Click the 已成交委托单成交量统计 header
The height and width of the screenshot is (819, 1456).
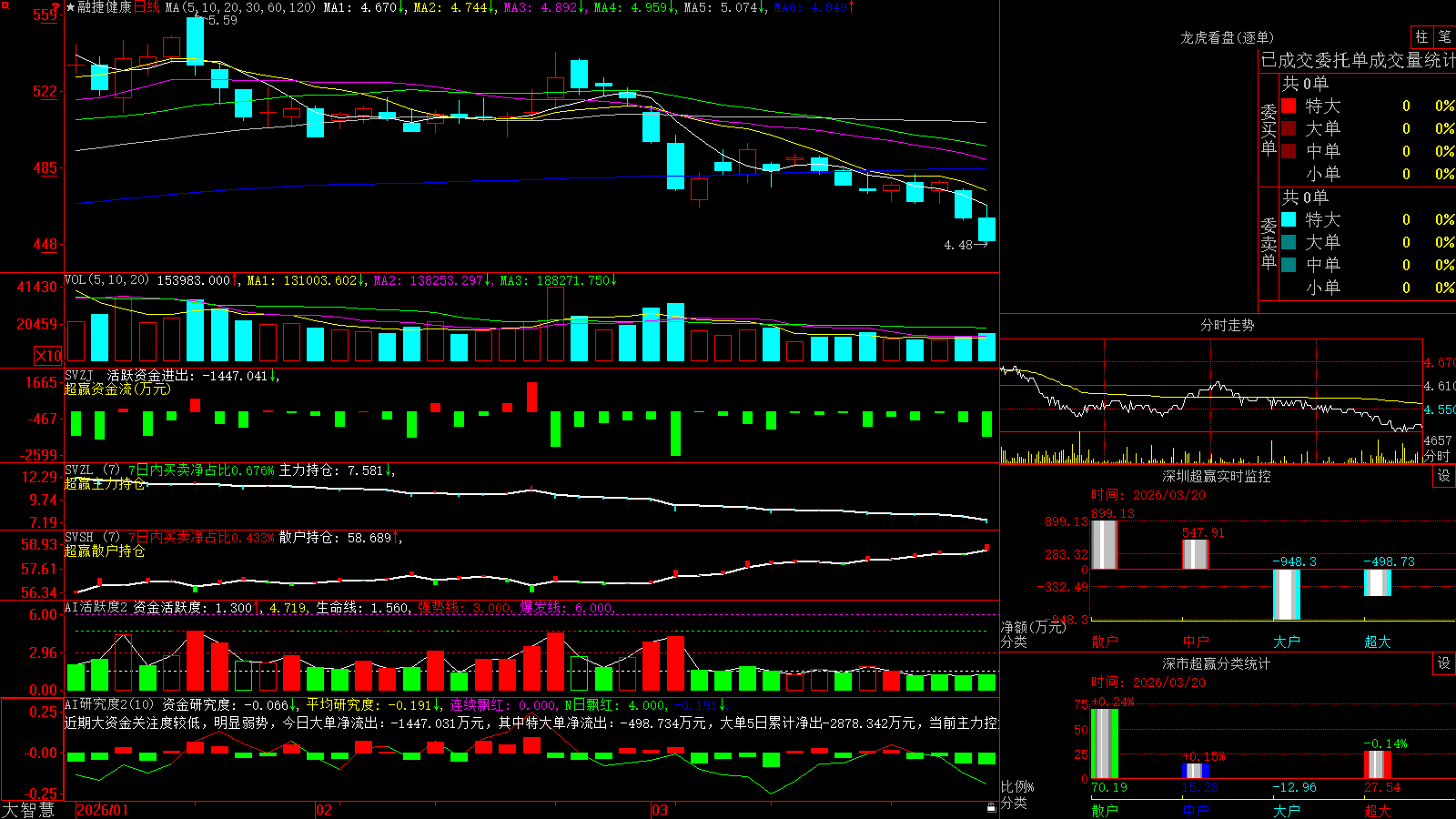pyautogui.click(x=1358, y=60)
